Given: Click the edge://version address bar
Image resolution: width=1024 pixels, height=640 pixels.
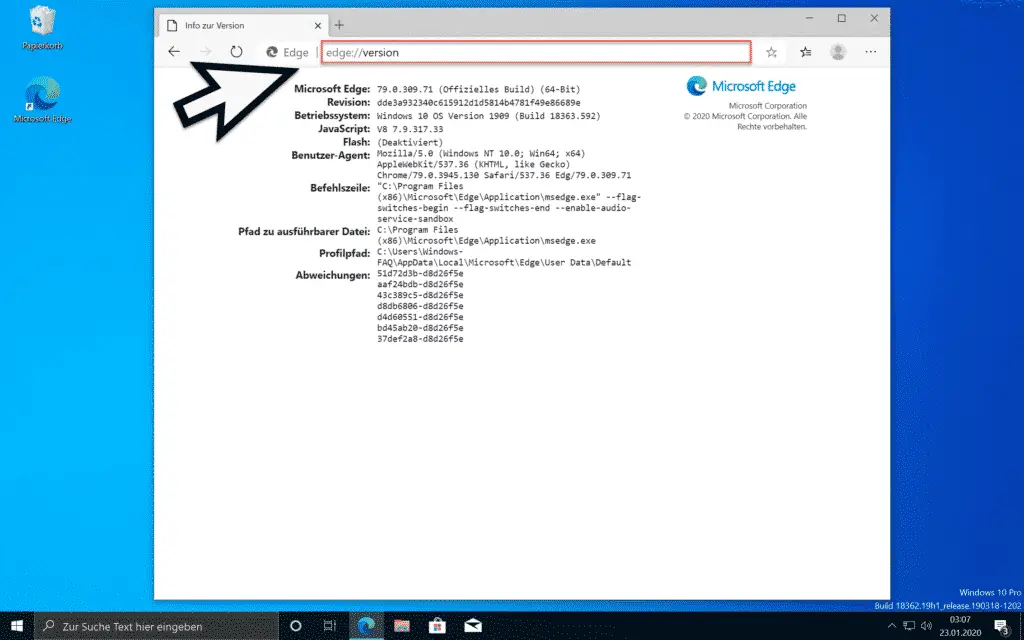Looking at the screenshot, I should pos(536,52).
